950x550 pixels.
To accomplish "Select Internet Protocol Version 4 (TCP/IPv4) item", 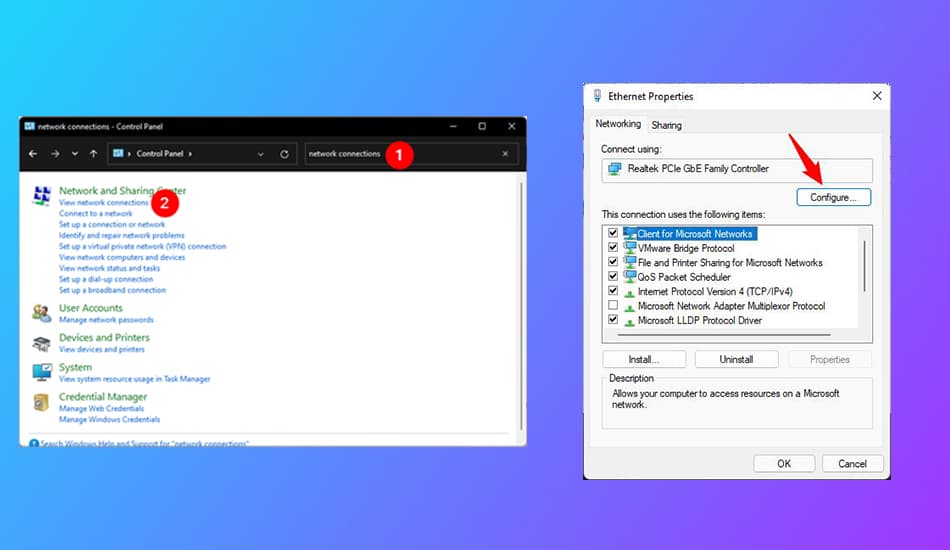I will [715, 291].
